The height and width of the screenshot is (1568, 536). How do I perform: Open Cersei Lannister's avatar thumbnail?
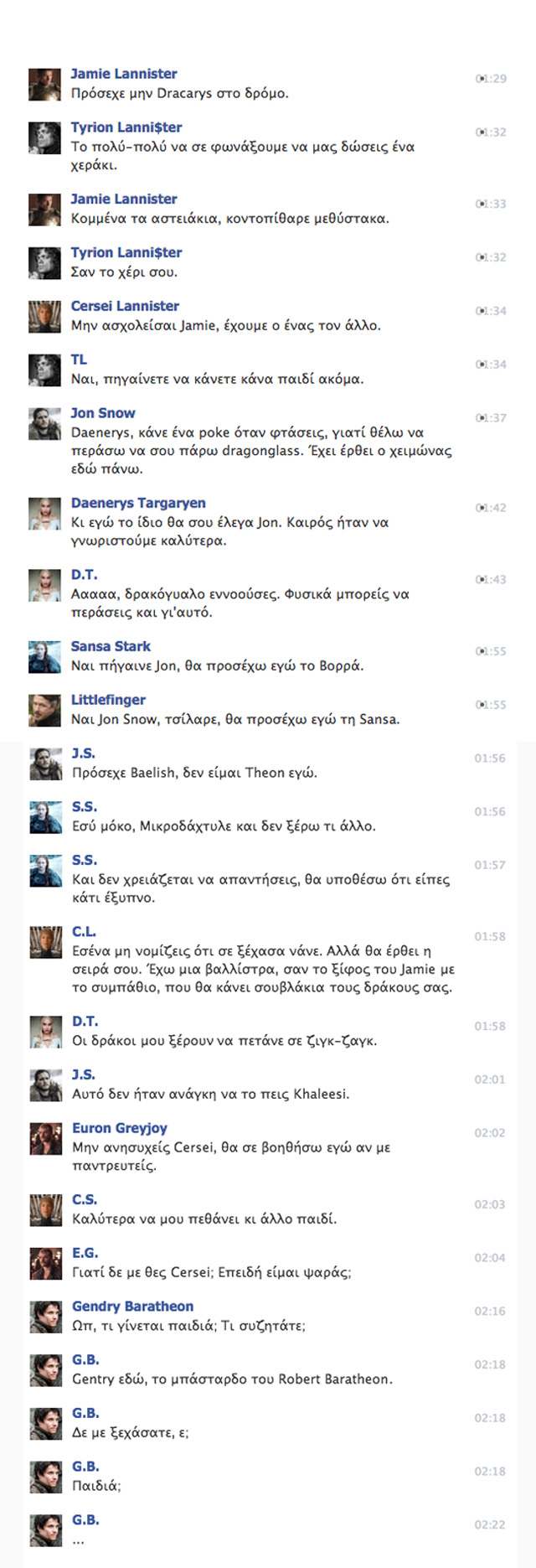point(44,316)
